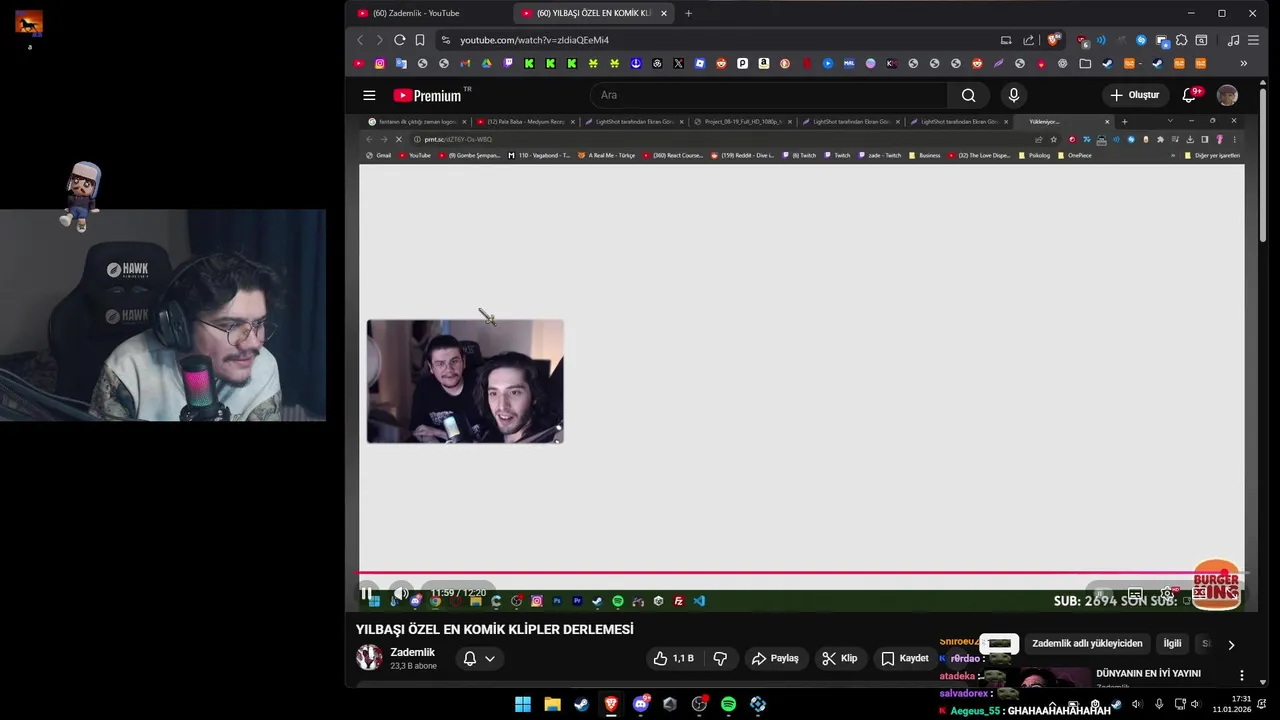The height and width of the screenshot is (720, 1280).
Task: Select the 'Zademlik adlı yükleyiciden' chip
Action: [x=1087, y=644]
